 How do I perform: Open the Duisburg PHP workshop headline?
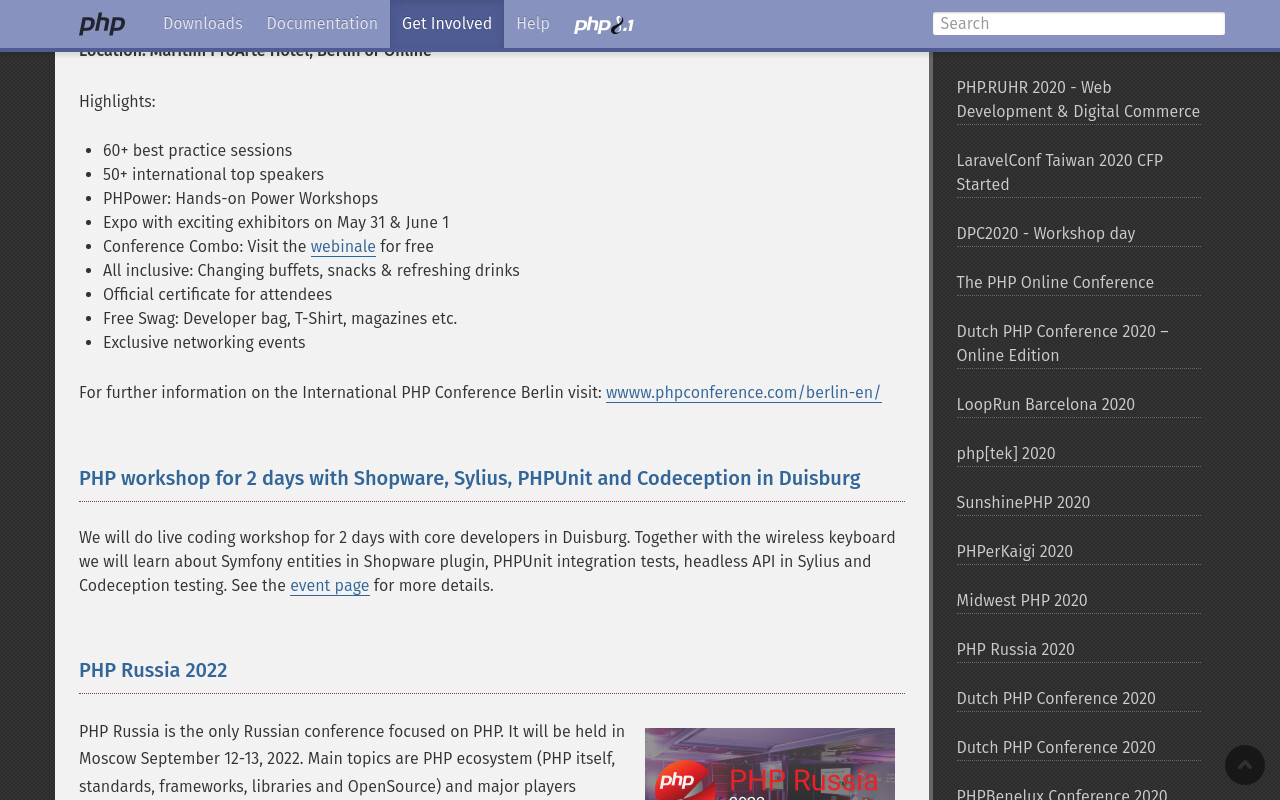pos(470,478)
